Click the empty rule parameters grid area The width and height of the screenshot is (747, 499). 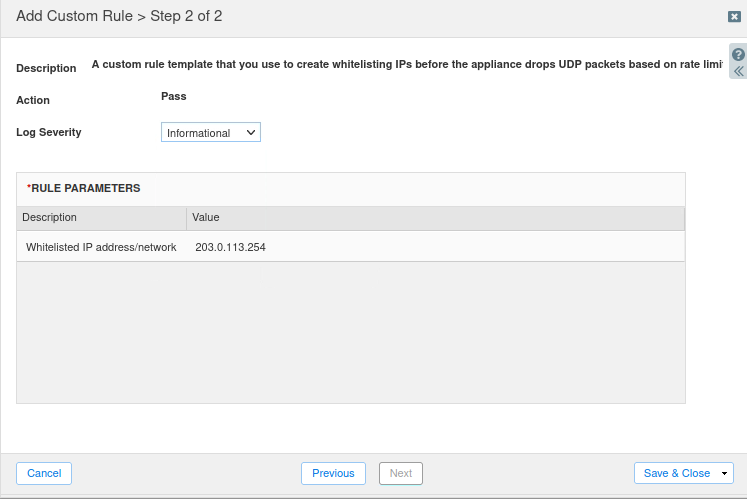(x=350, y=332)
